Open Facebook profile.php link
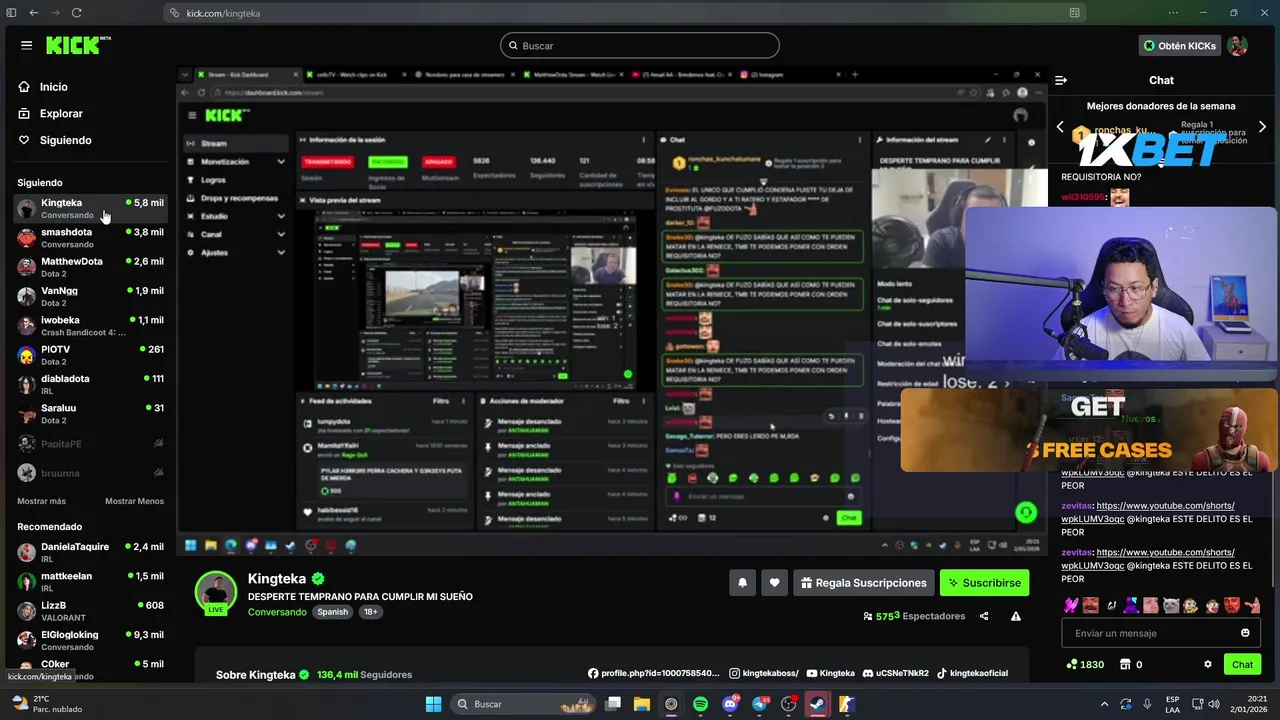The image size is (1280, 720). tap(653, 673)
